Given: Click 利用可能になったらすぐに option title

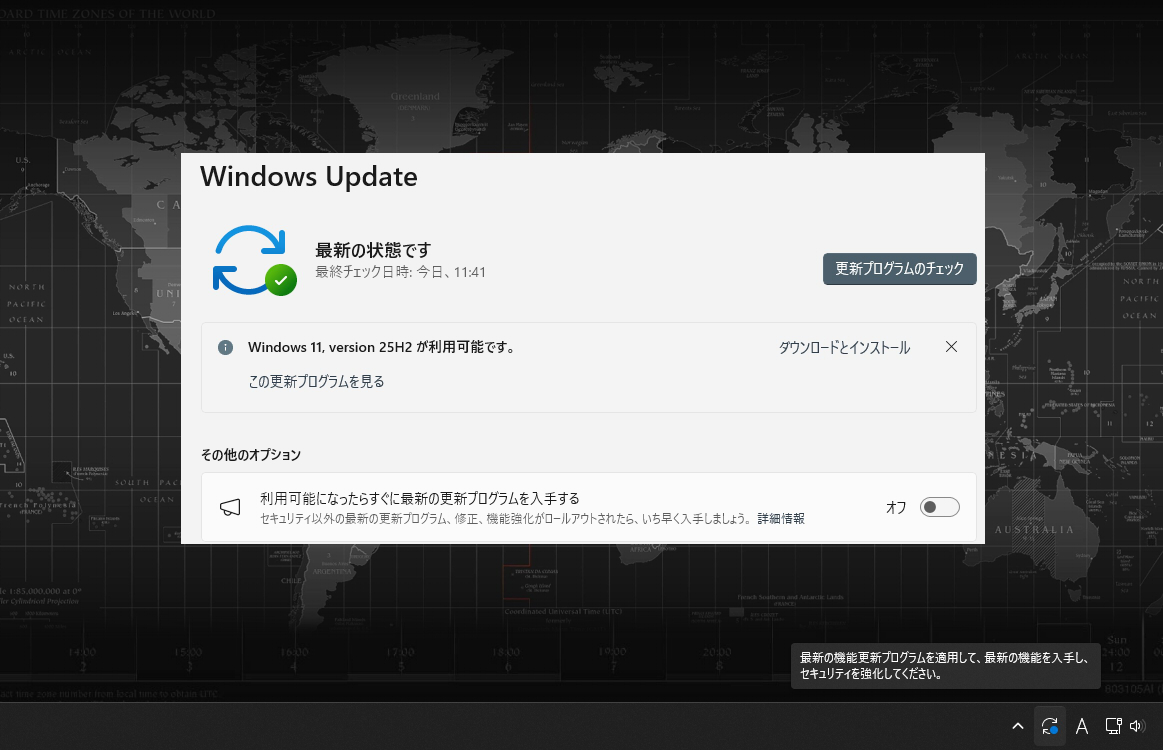Looking at the screenshot, I should coord(420,499).
